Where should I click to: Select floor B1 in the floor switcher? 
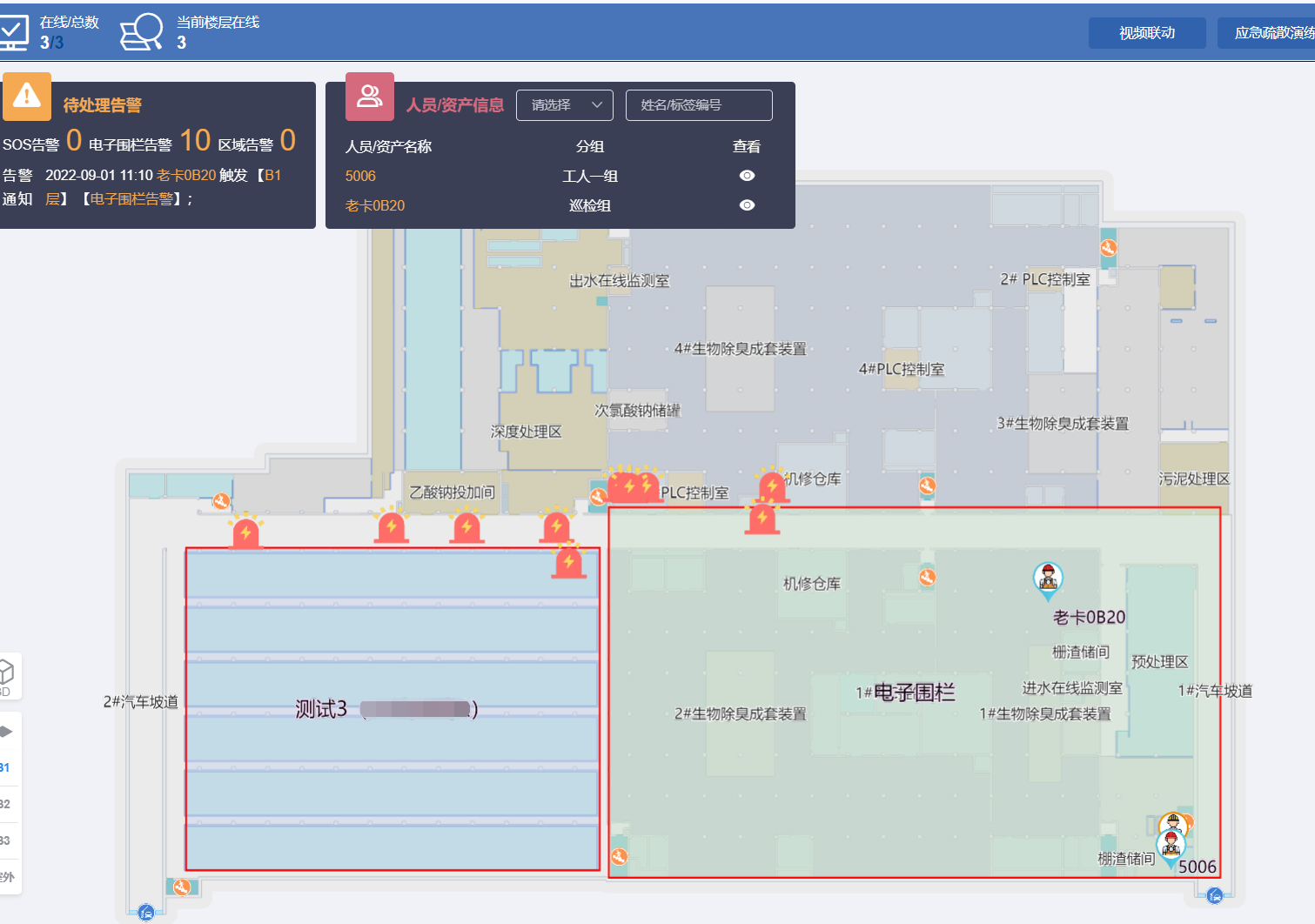(5, 767)
